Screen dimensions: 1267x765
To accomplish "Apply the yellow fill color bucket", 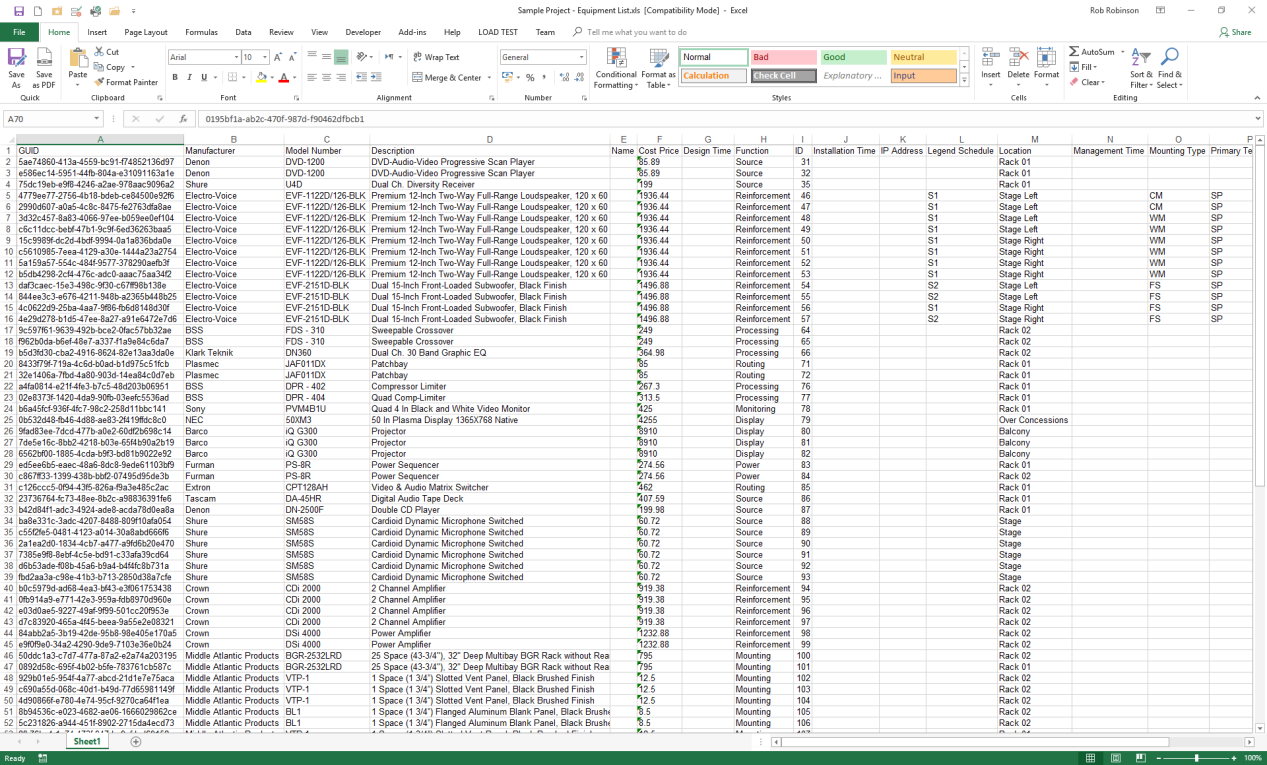I will coord(261,77).
